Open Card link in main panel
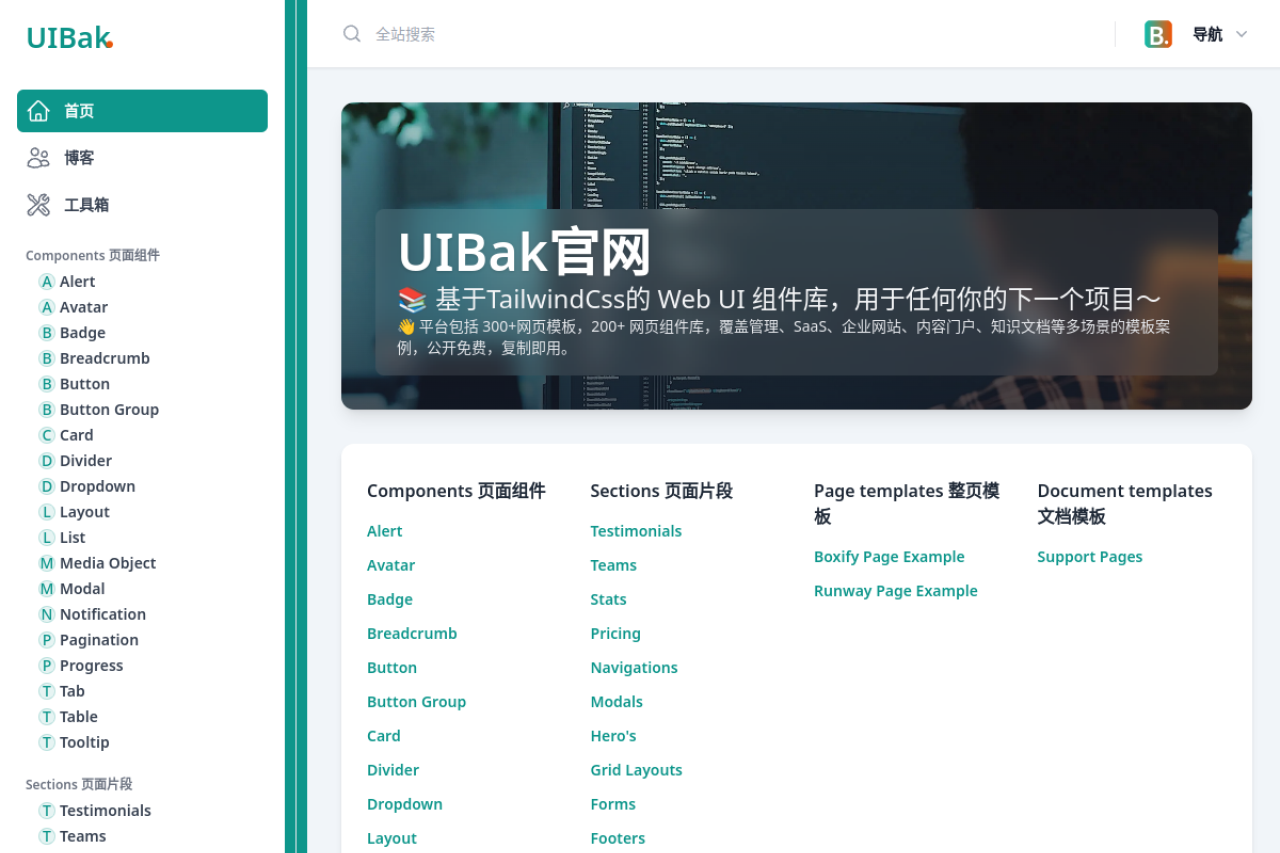Screen dimensions: 1280x853 pyautogui.click(x=384, y=735)
